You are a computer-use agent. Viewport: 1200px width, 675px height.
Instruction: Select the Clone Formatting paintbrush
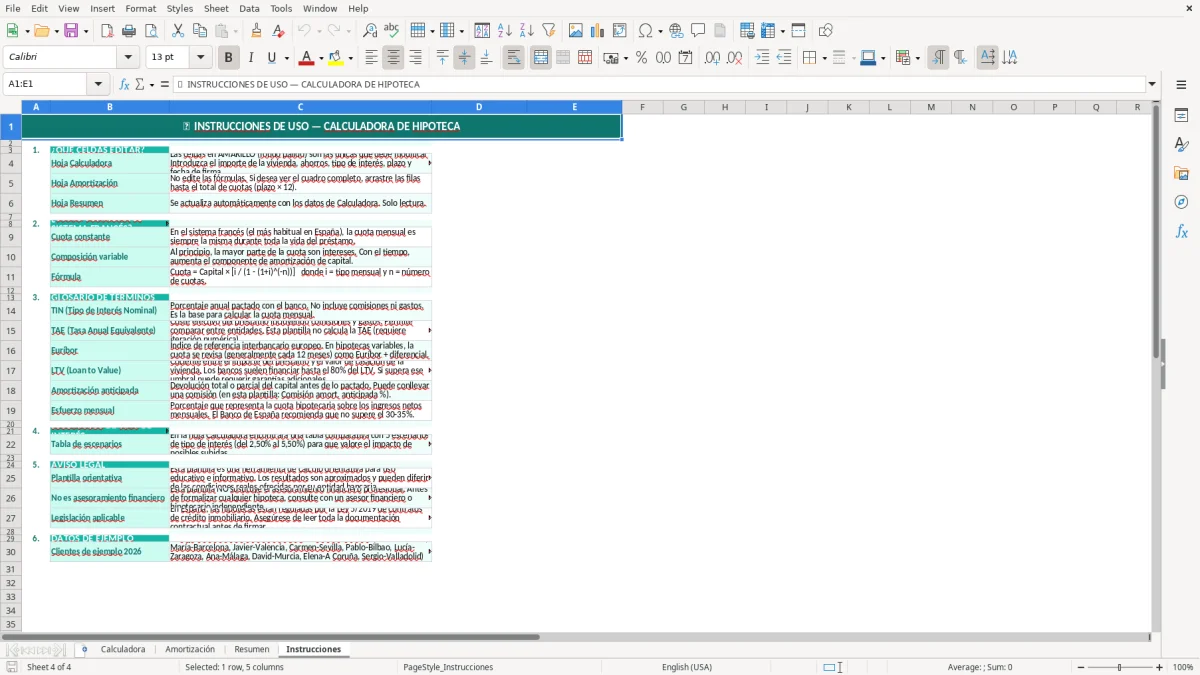point(257,31)
